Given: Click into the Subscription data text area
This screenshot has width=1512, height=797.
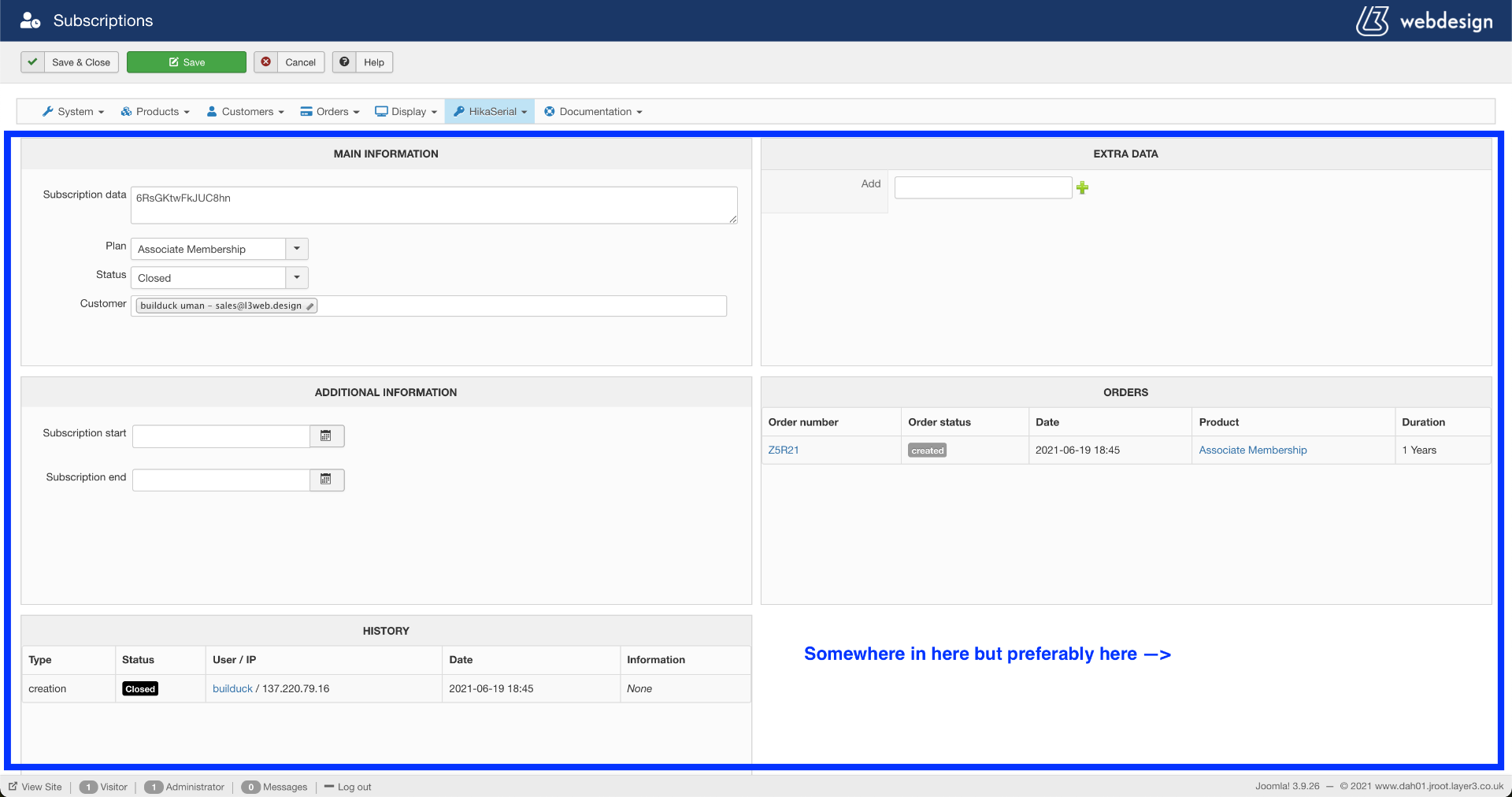Looking at the screenshot, I should coord(433,206).
